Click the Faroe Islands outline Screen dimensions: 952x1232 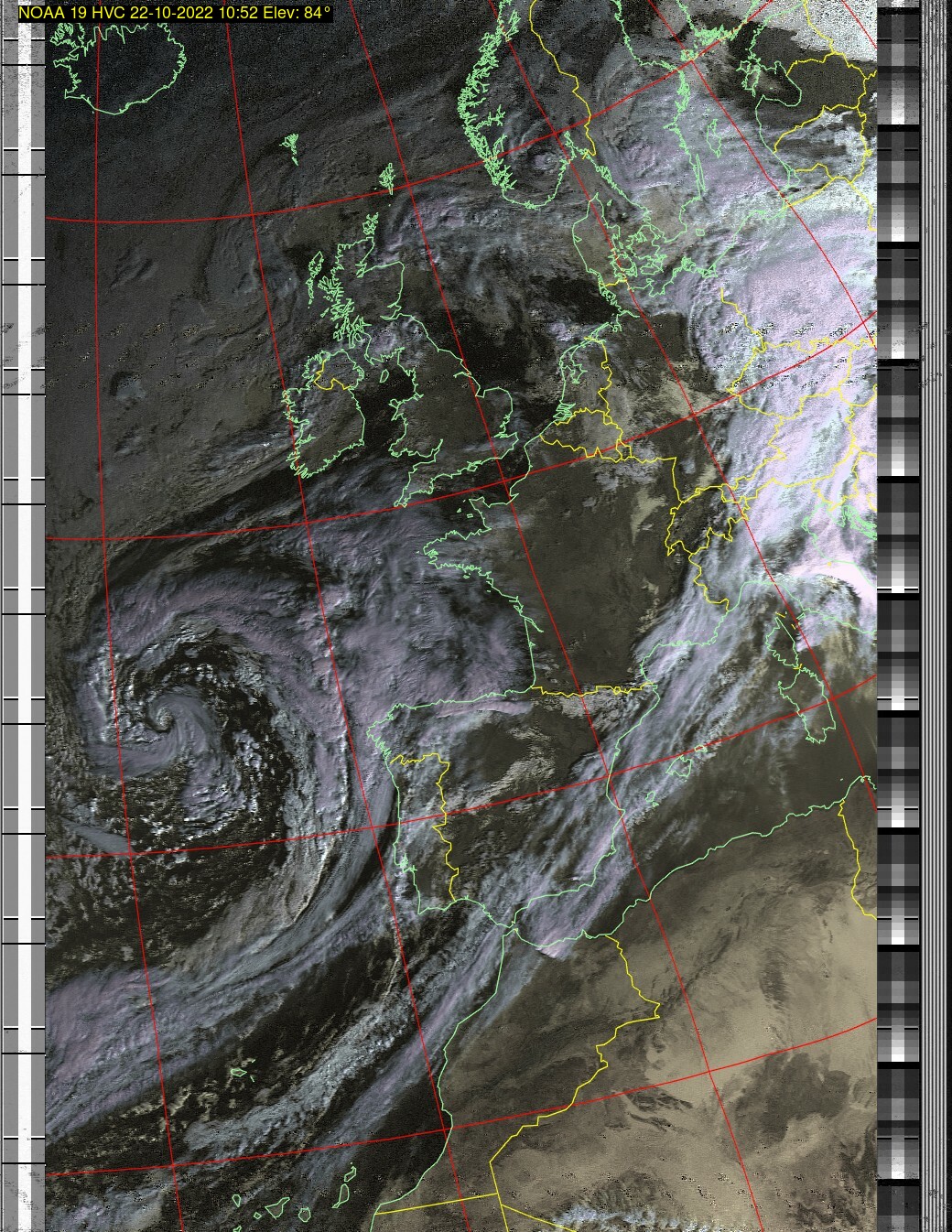[x=292, y=146]
